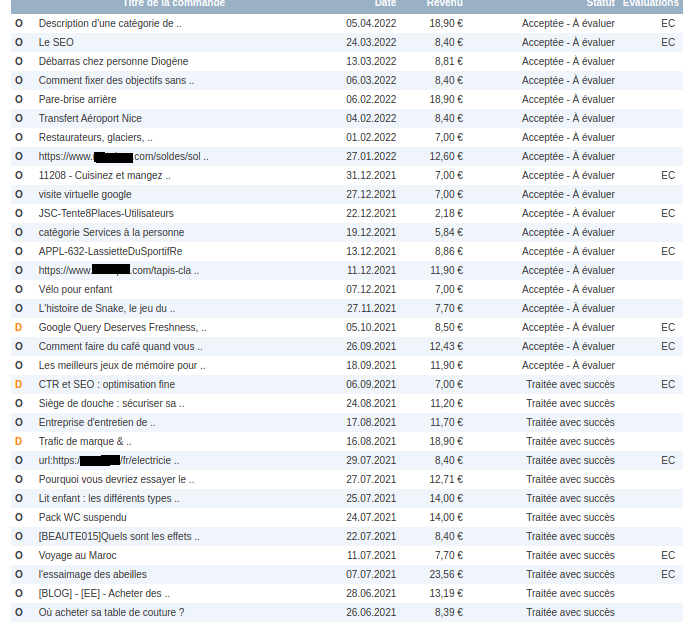Click the status of 'Le SEO' row
This screenshot has width=697, height=624.
[568, 42]
